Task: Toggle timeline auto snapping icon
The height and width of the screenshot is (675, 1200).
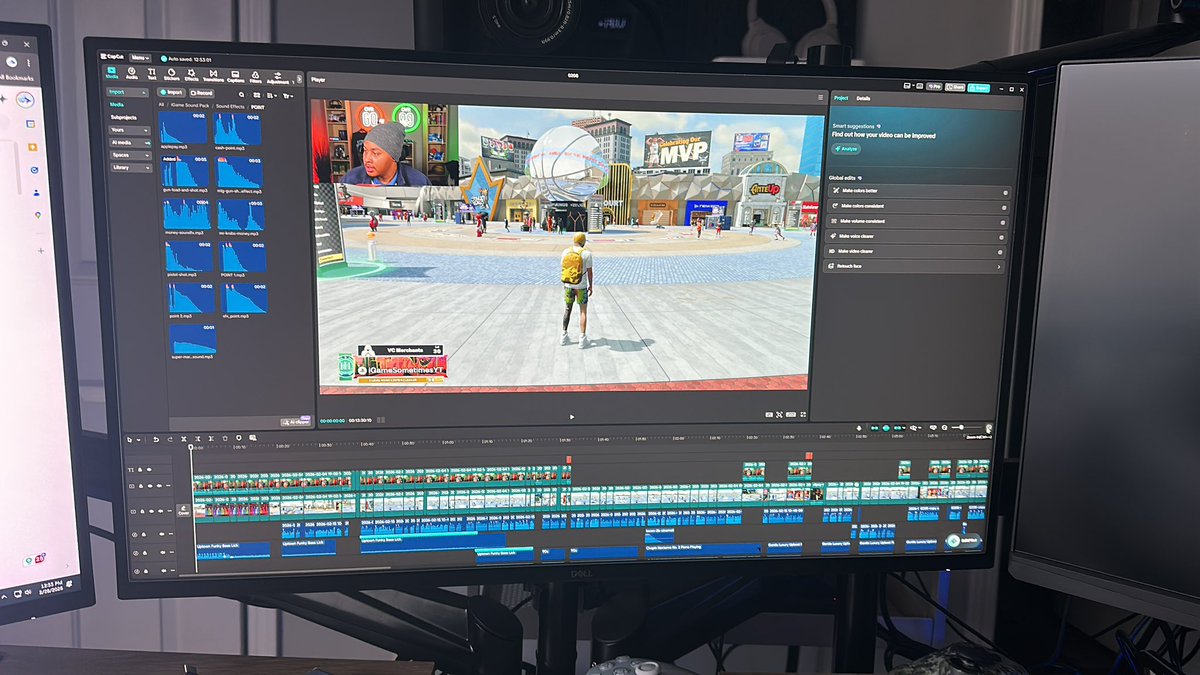Action: [x=886, y=428]
